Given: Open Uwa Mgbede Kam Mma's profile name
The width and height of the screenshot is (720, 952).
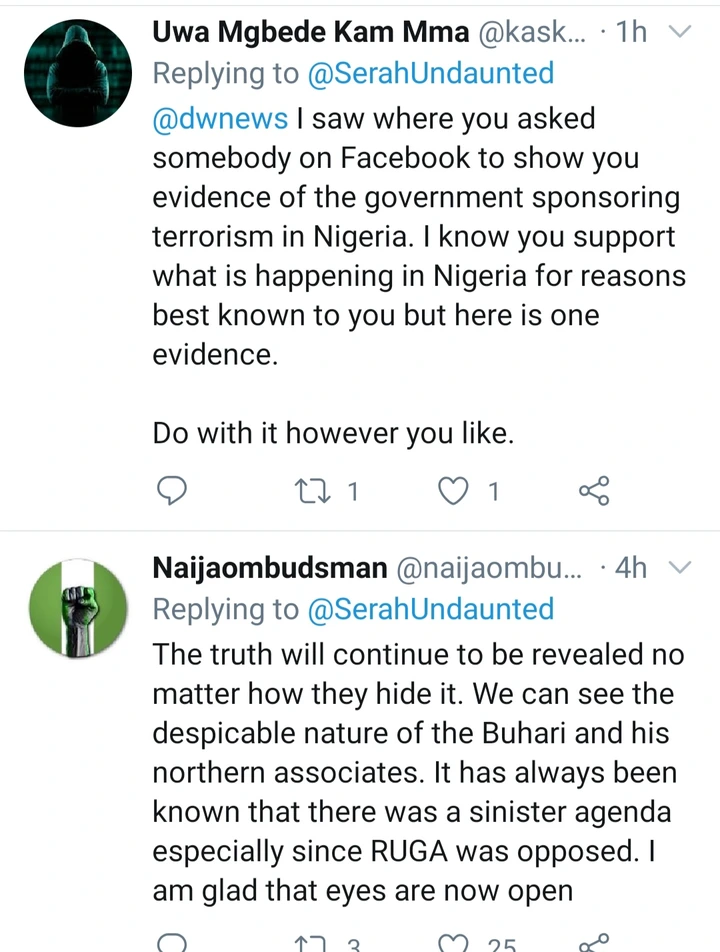Looking at the screenshot, I should pos(311,32).
